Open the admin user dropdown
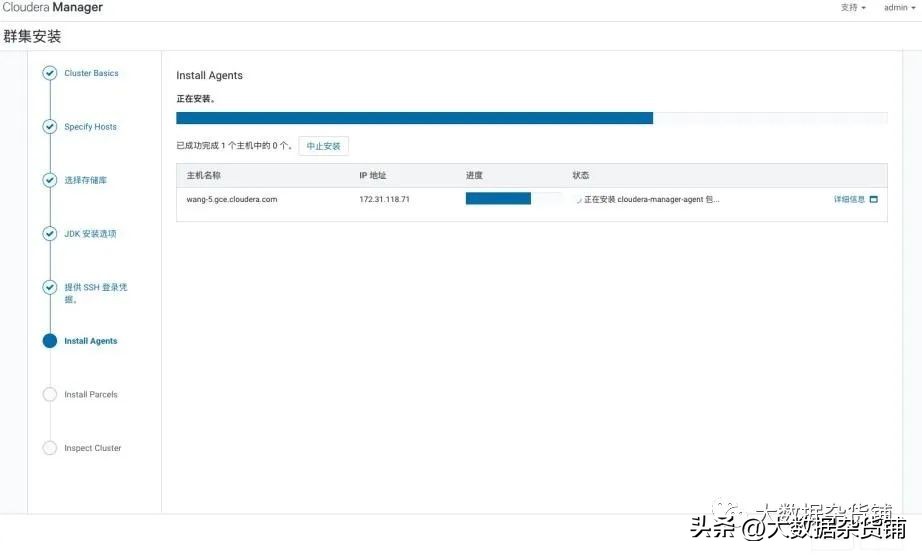Screen dimensions: 922x555 [900, 8]
